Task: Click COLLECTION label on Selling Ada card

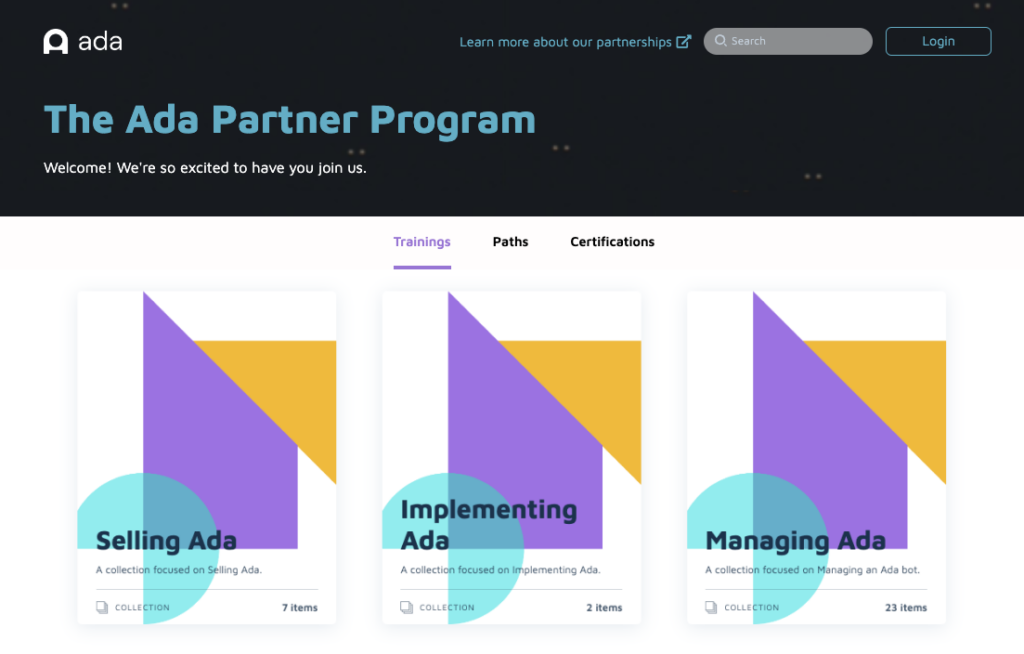Action: [142, 608]
